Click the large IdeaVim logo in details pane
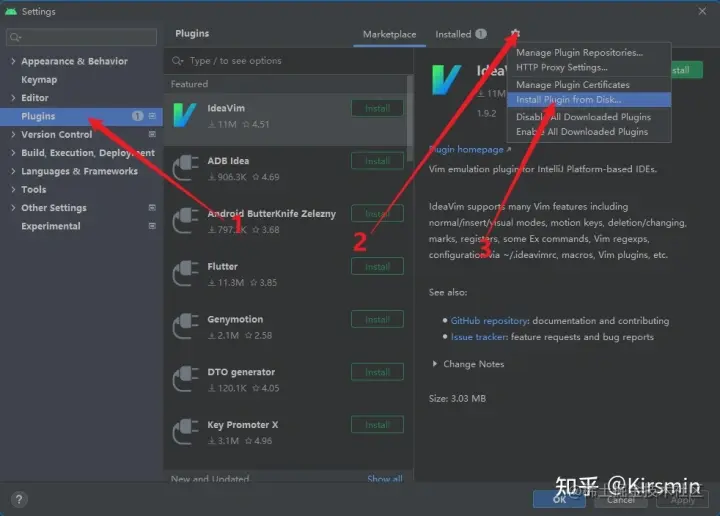Viewport: 720px width, 516px height. point(445,80)
